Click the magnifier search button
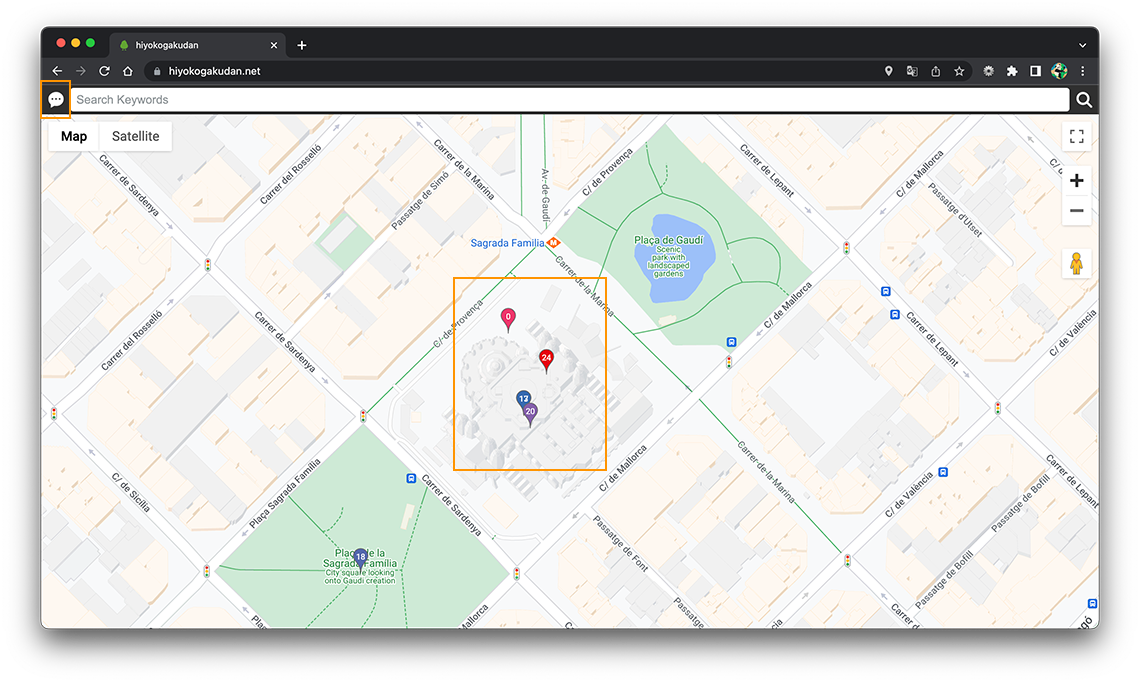This screenshot has height=683, width=1140. (1083, 100)
